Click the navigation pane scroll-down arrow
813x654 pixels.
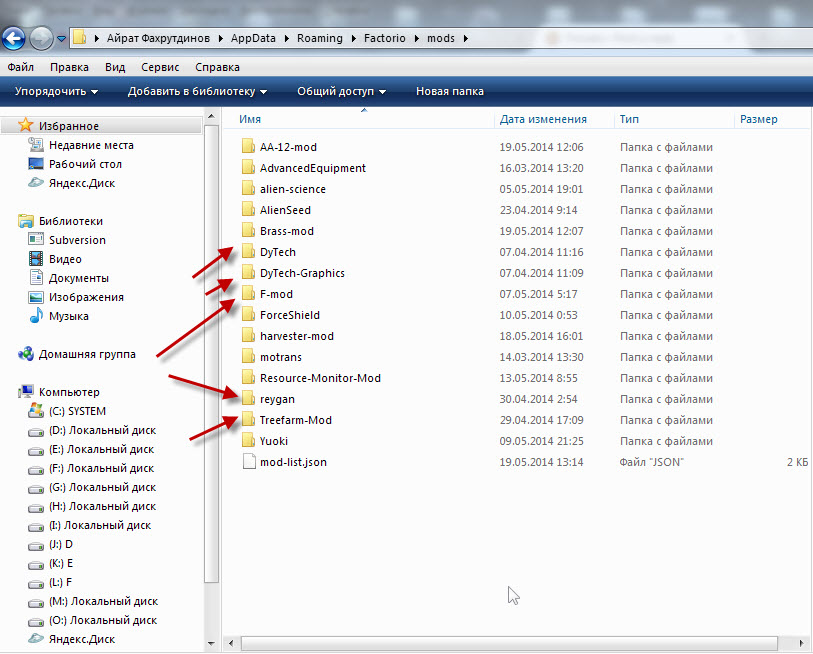211,644
